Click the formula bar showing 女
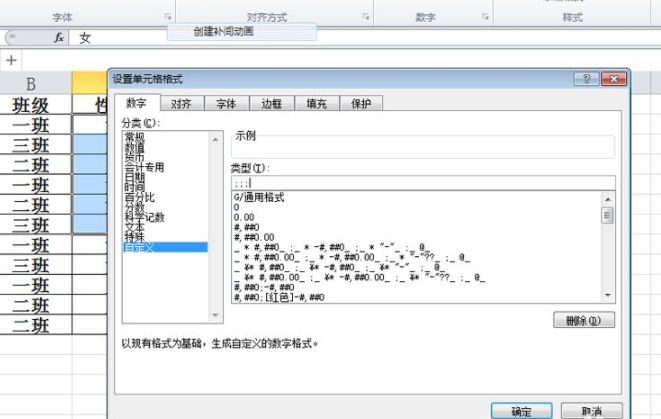 tap(365, 38)
